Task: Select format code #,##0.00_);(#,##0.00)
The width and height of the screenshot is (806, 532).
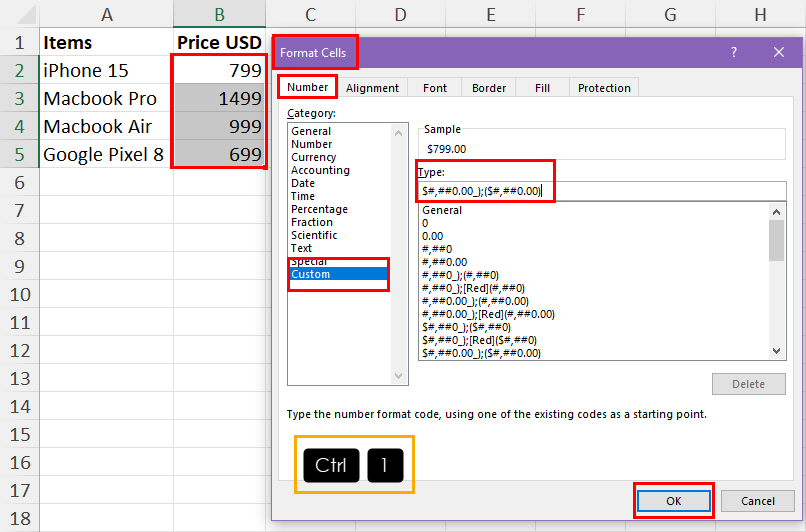Action: click(x=475, y=301)
